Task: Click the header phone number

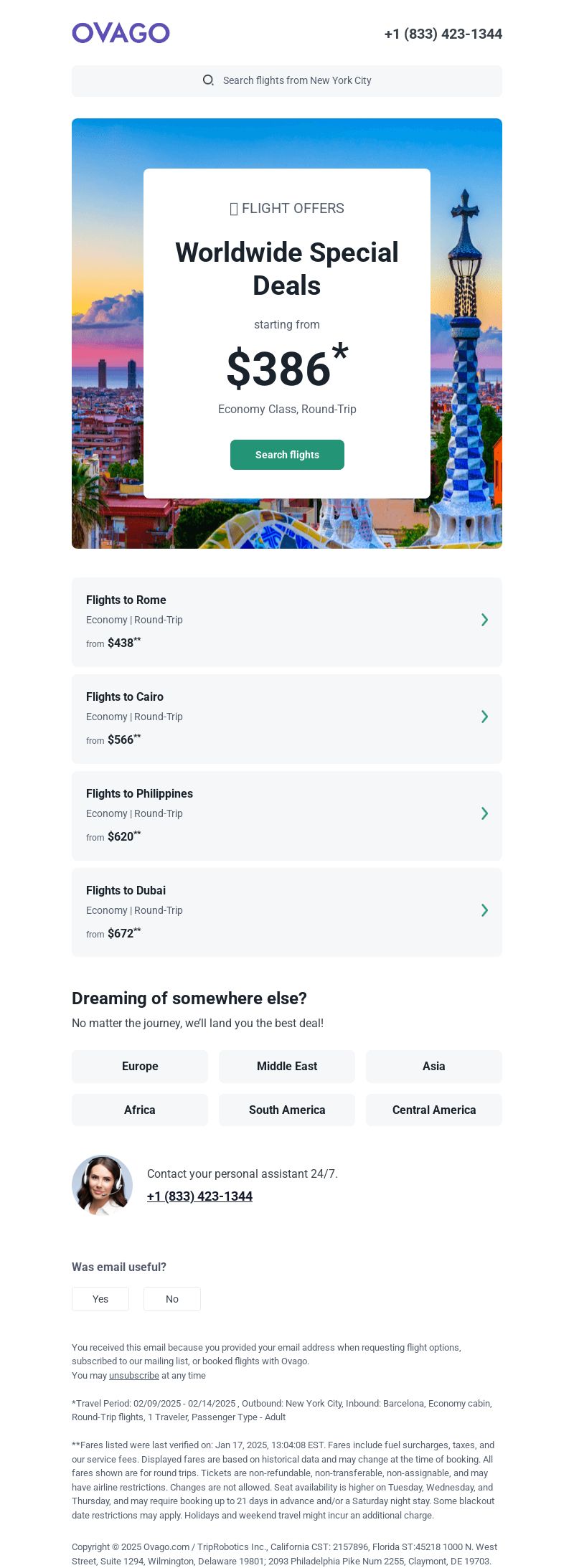Action: coord(443,34)
